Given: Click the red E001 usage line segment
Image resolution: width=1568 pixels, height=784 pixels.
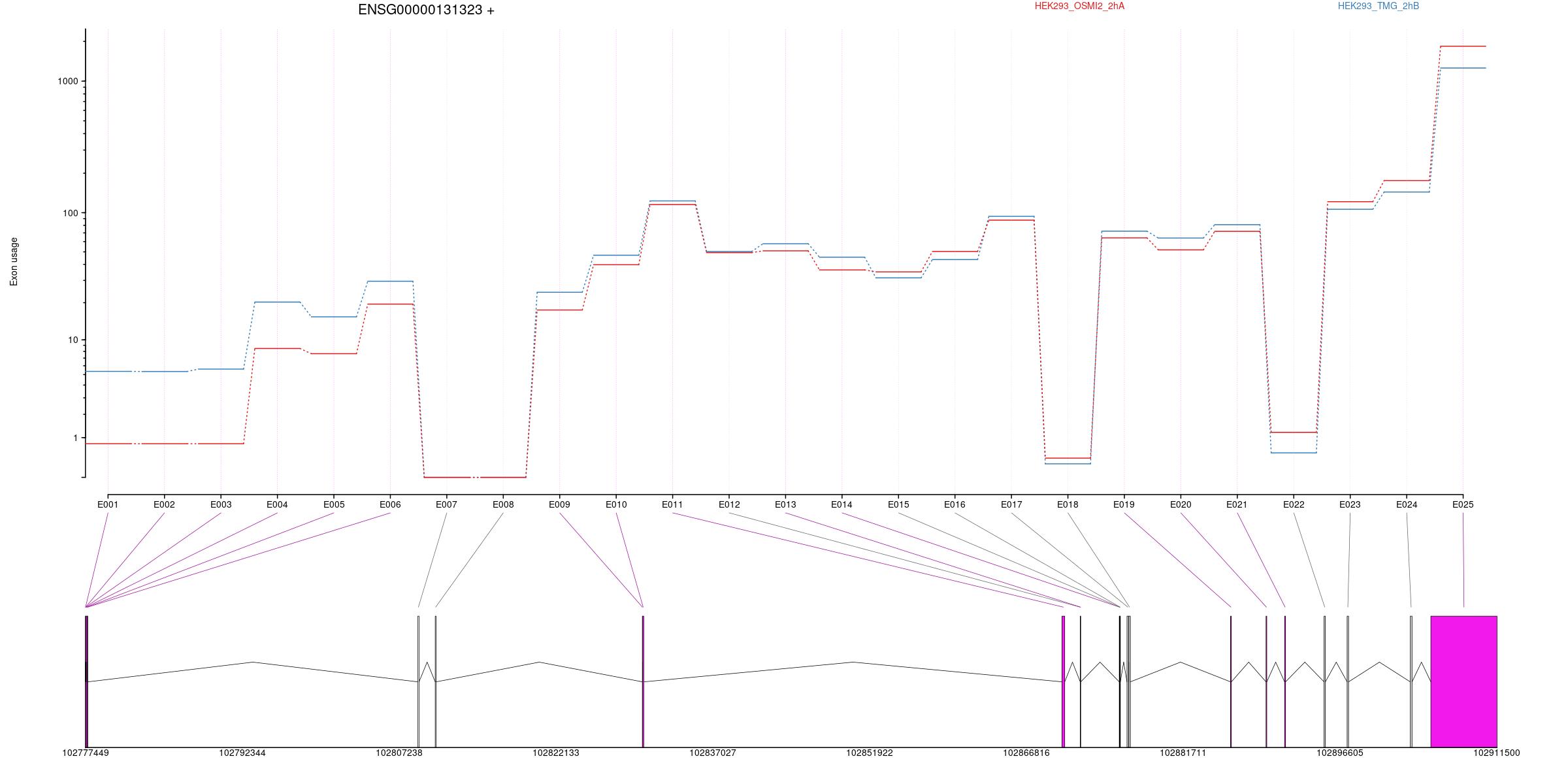Looking at the screenshot, I should click(108, 444).
